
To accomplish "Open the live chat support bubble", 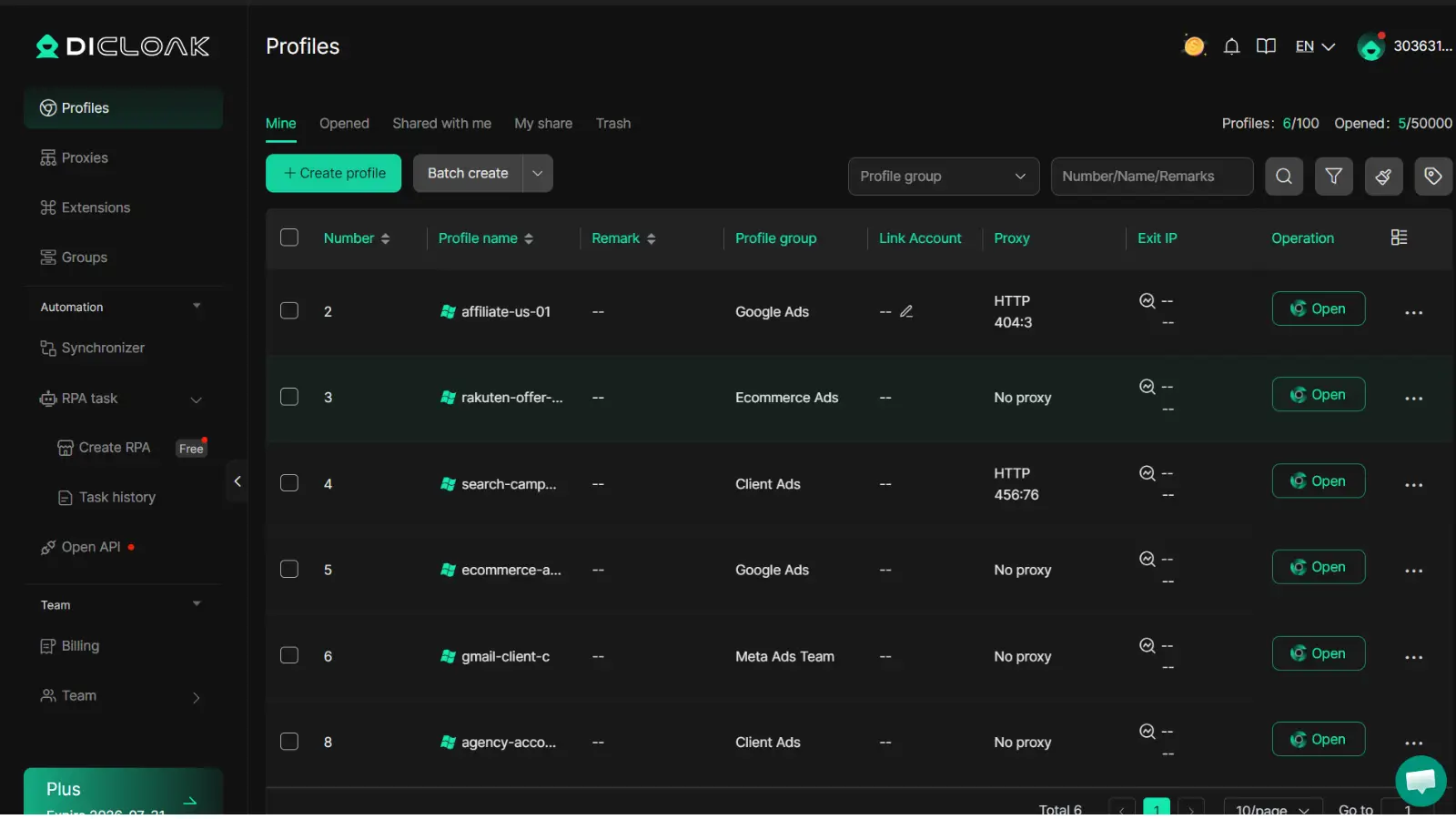I will (1421, 781).
